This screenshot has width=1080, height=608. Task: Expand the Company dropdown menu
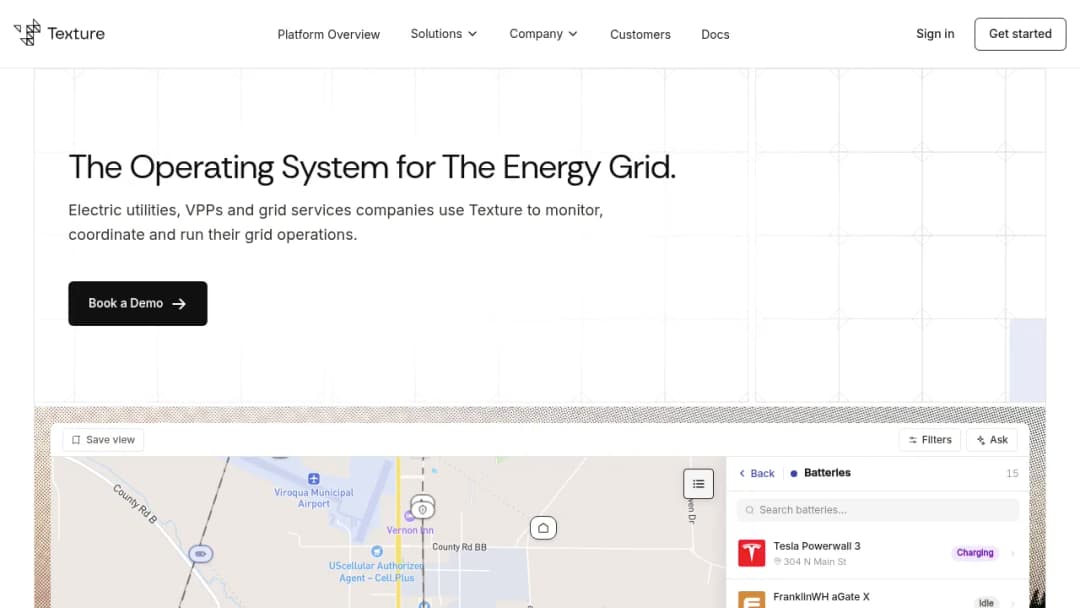[543, 34]
